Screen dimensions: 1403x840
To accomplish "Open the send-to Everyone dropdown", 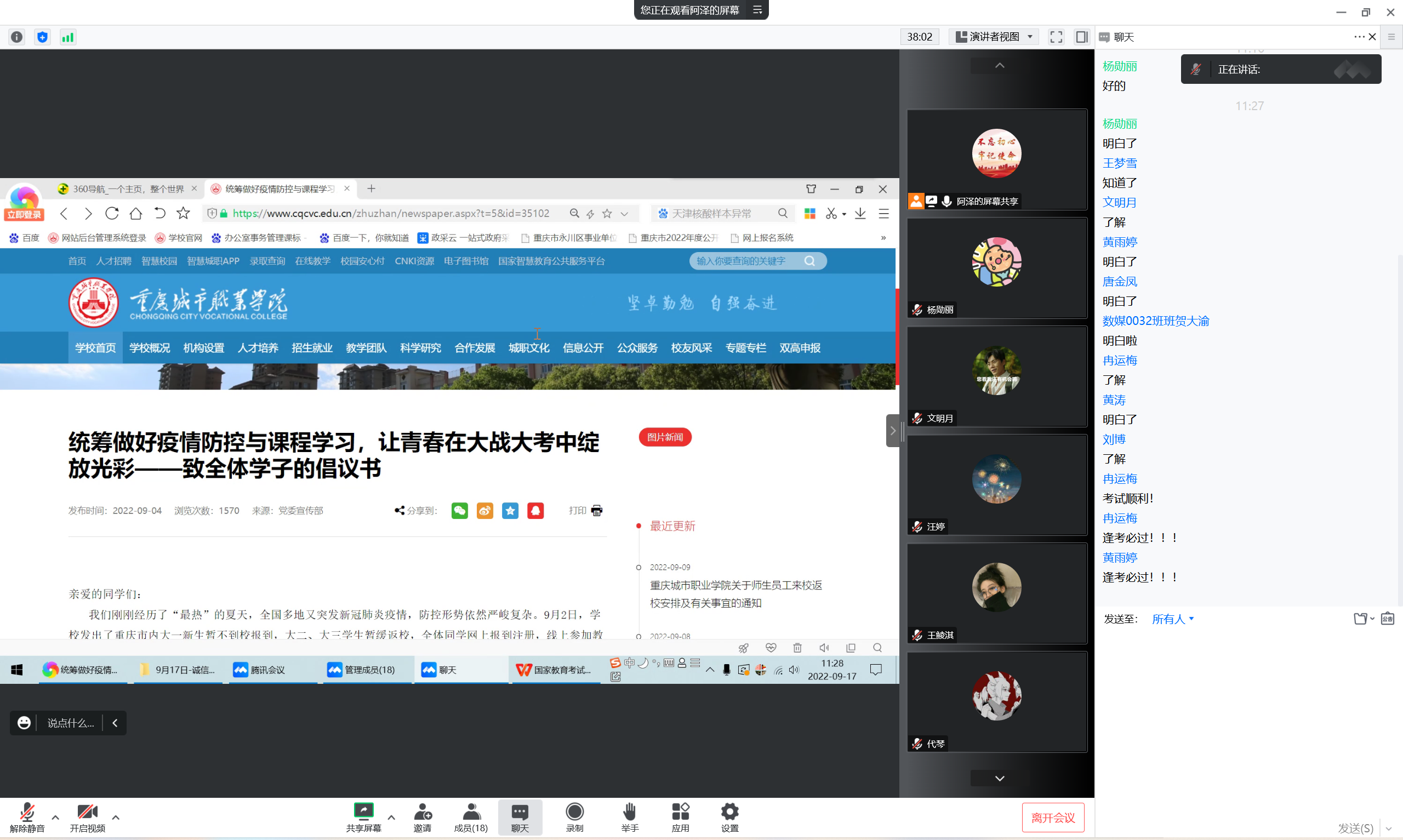I will [1173, 619].
